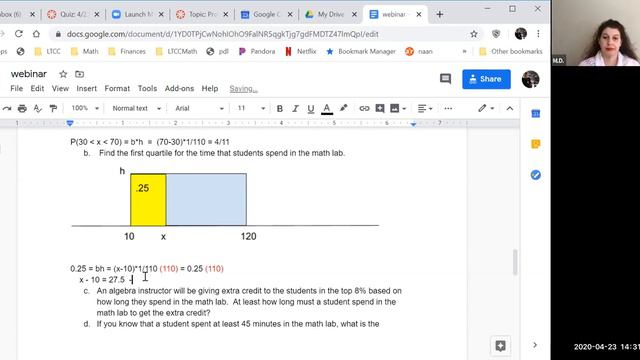Open the Pandora bookmark

(x=257, y=51)
